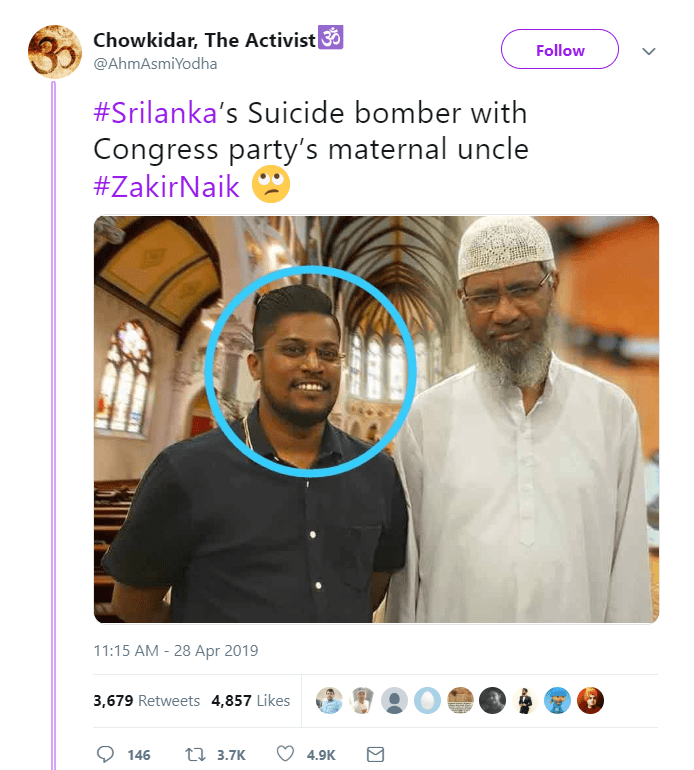Click the egg default avatar
Image resolution: width=694 pixels, height=770 pixels.
427,700
